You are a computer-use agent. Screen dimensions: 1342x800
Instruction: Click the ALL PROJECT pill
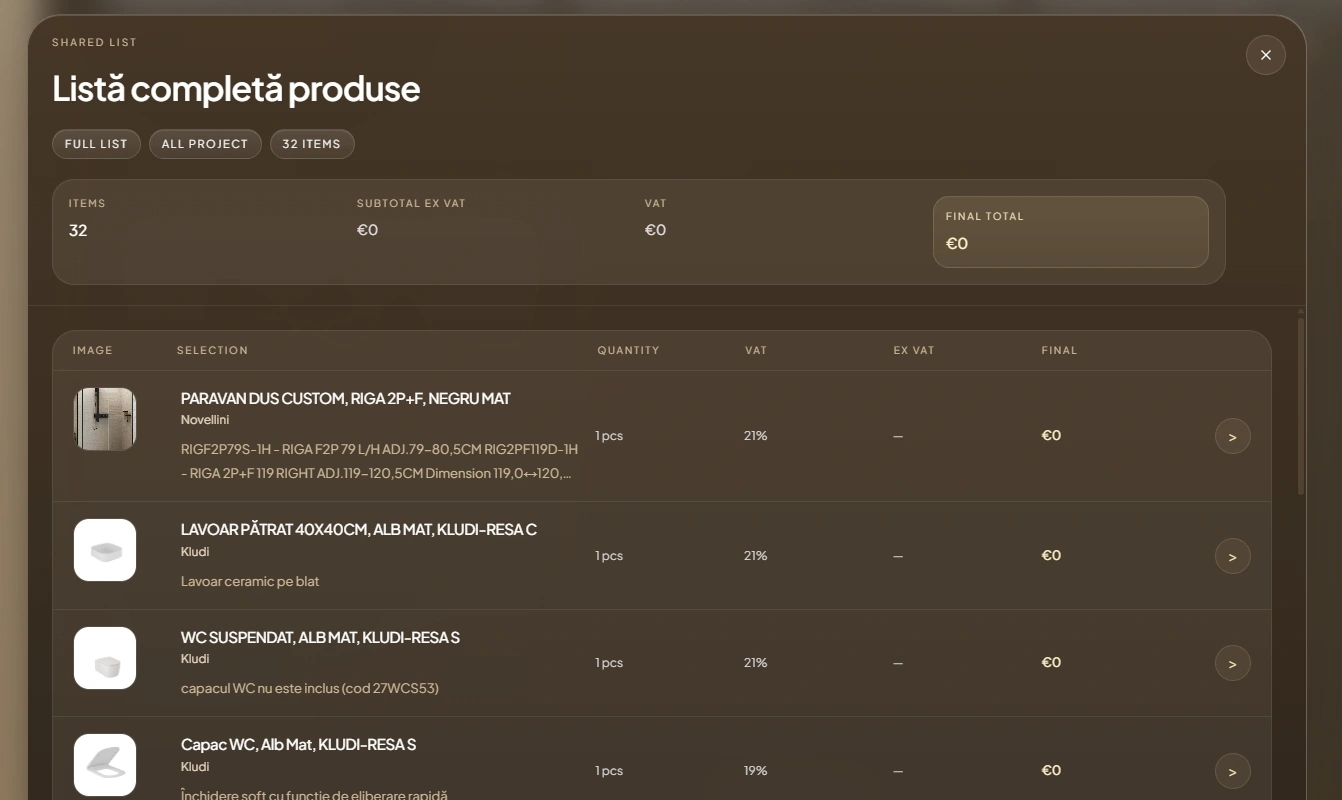pyautogui.click(x=205, y=144)
